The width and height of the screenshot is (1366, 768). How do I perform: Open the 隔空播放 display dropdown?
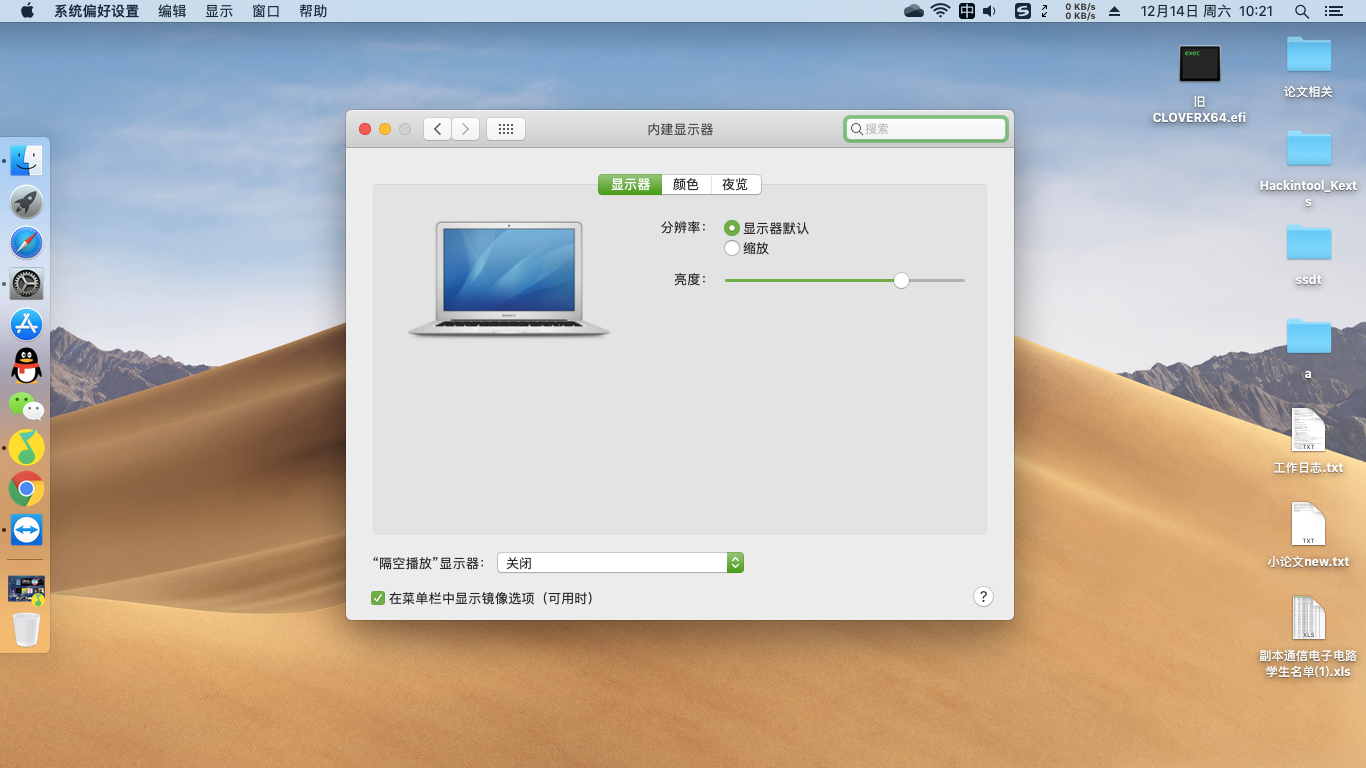point(620,563)
